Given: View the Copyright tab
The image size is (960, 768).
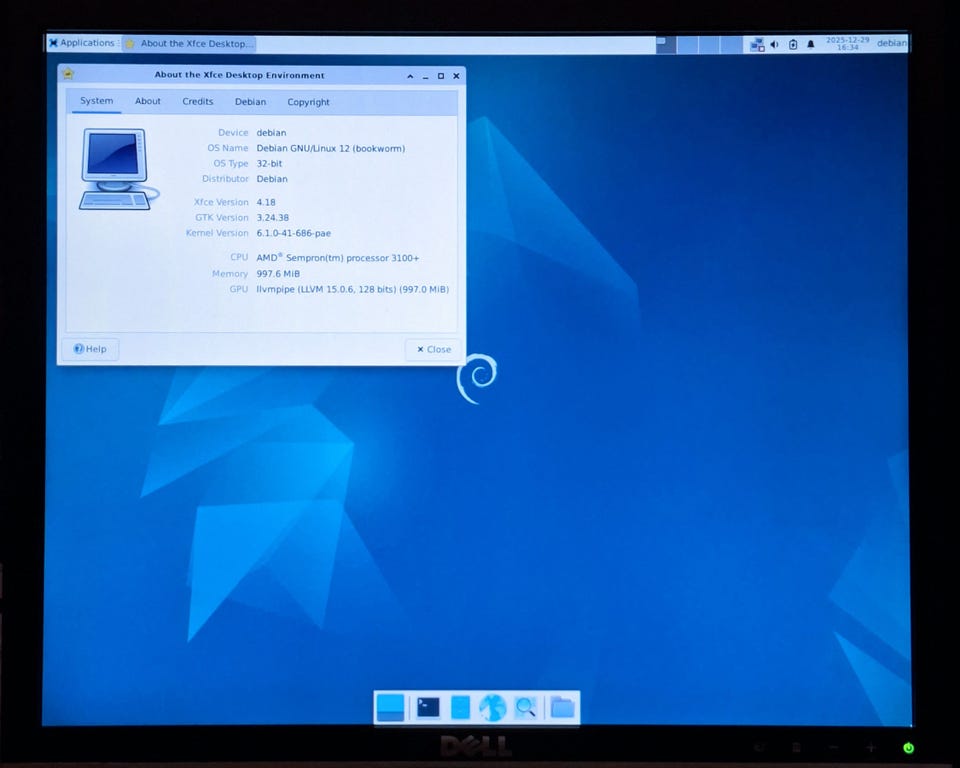Looking at the screenshot, I should tap(309, 102).
